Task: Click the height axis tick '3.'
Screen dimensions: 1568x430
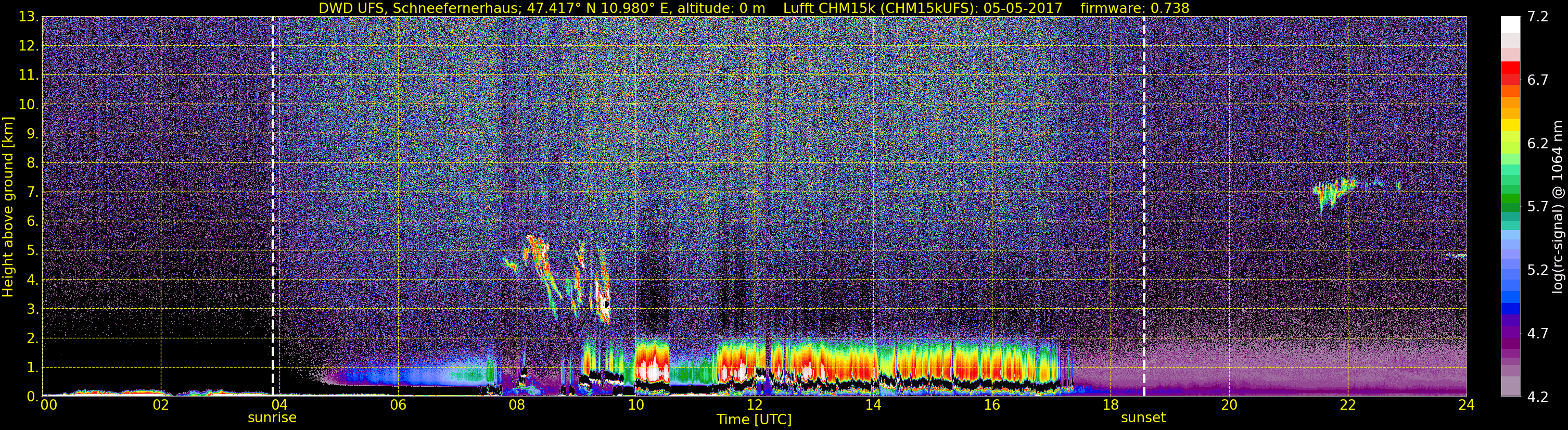Action: click(x=32, y=309)
